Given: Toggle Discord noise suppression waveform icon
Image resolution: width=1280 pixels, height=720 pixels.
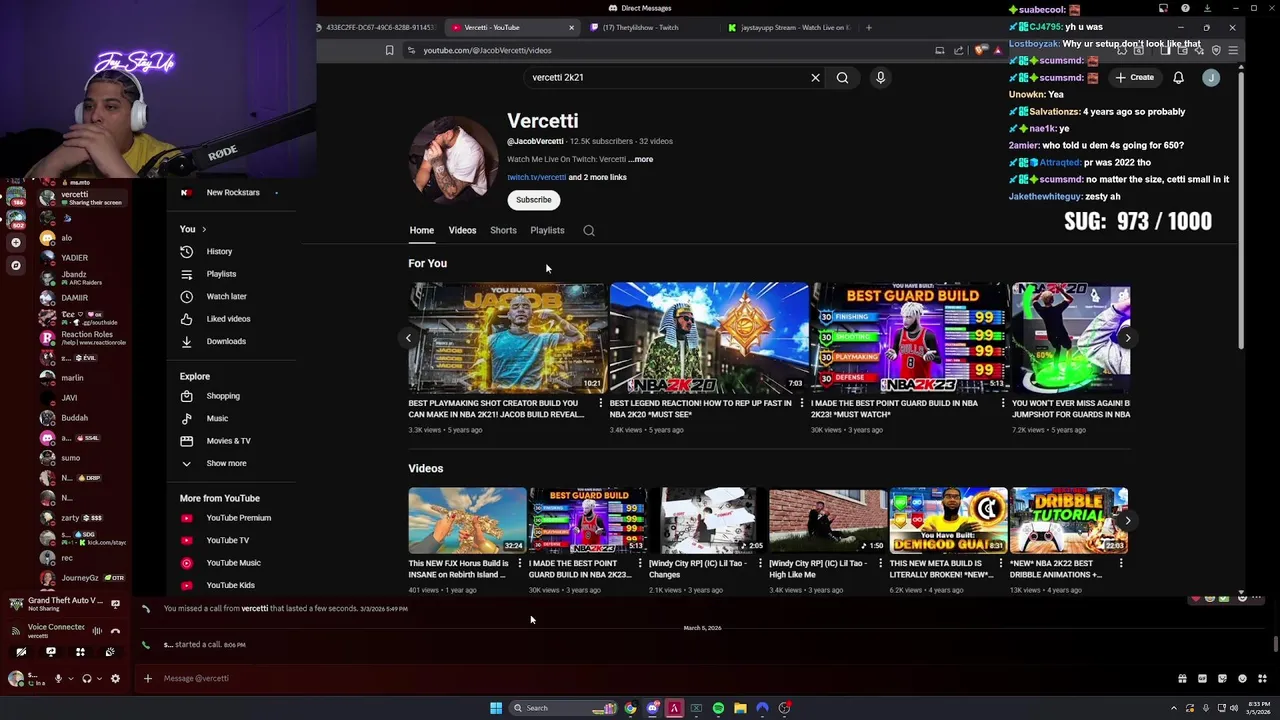Looking at the screenshot, I should coord(97,631).
